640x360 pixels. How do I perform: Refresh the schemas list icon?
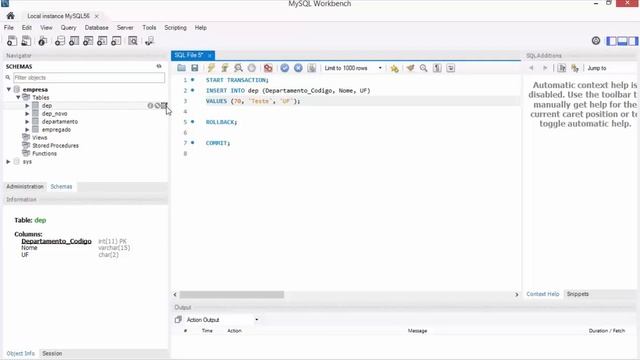[x=159, y=66]
